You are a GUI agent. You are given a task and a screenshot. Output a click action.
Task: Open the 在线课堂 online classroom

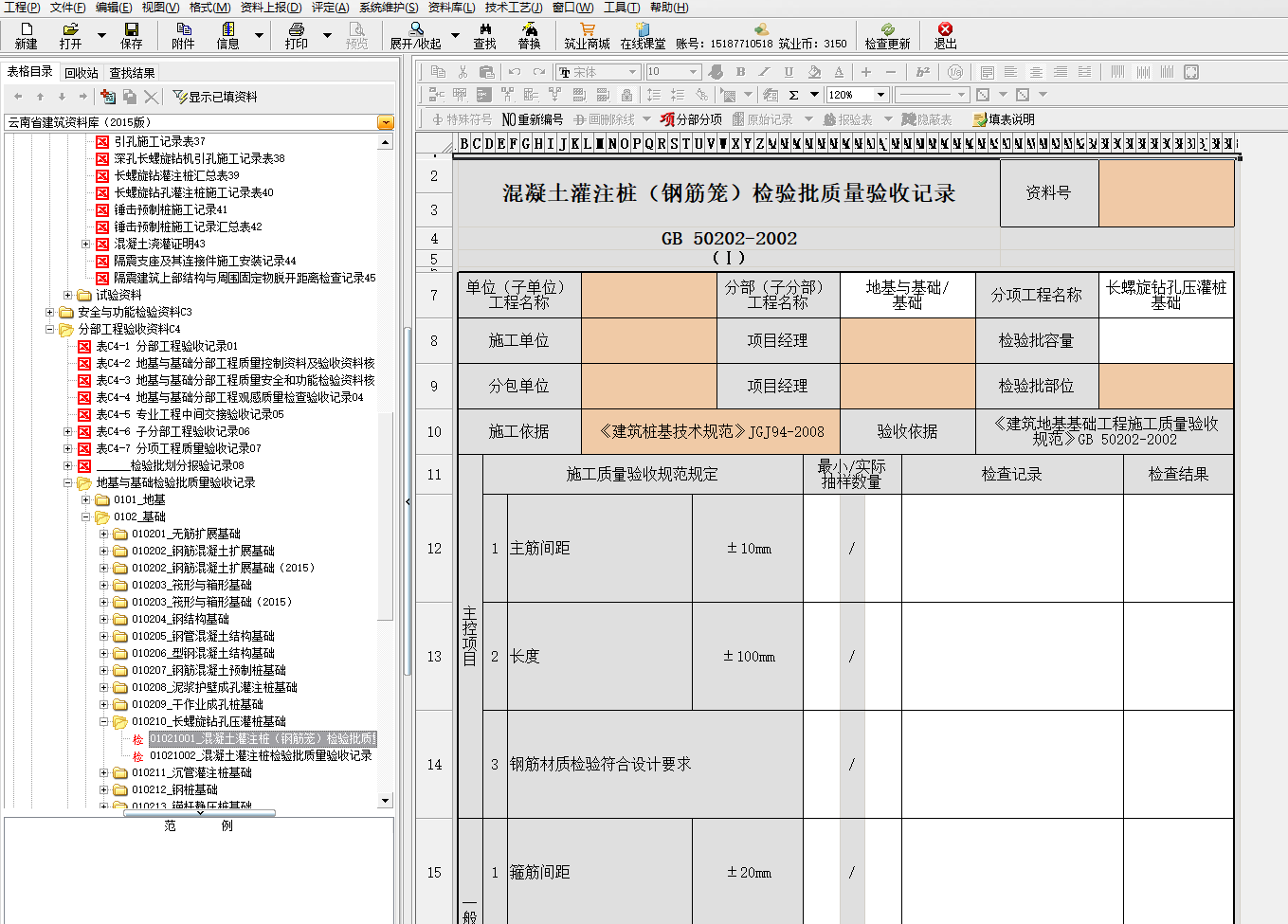(644, 36)
